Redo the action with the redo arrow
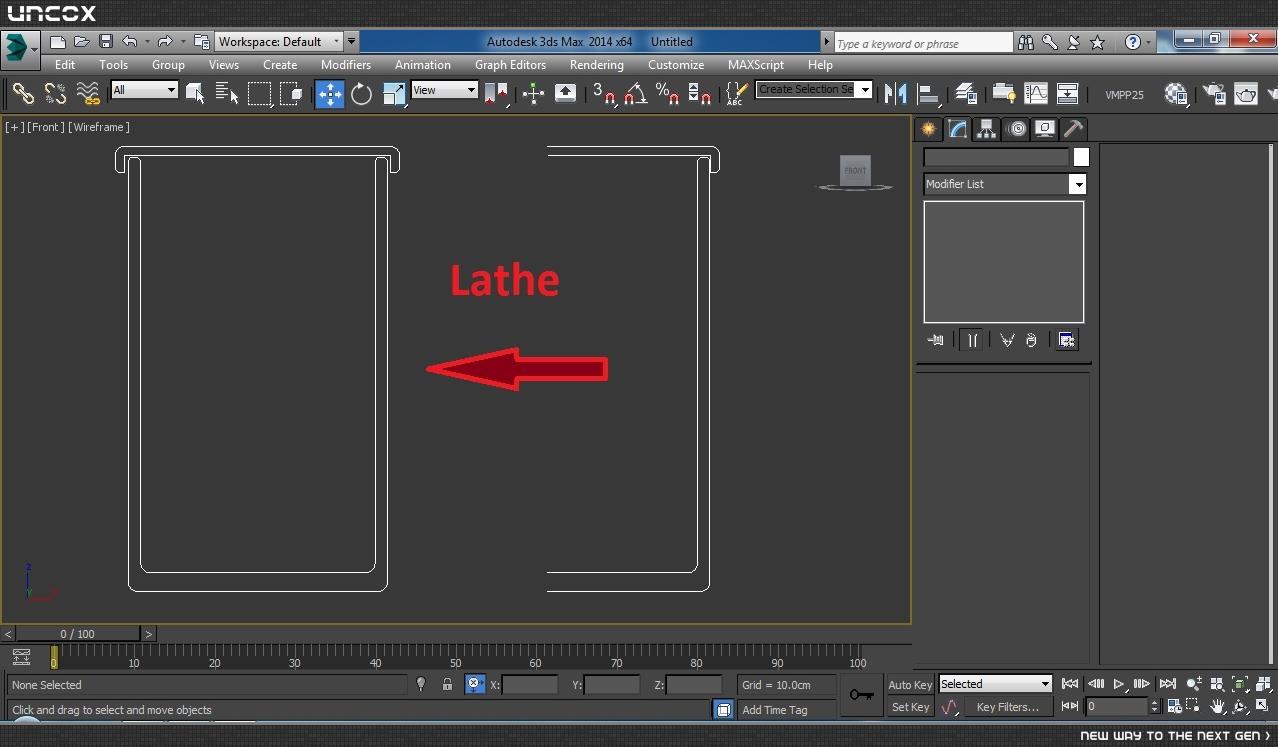 pos(166,42)
